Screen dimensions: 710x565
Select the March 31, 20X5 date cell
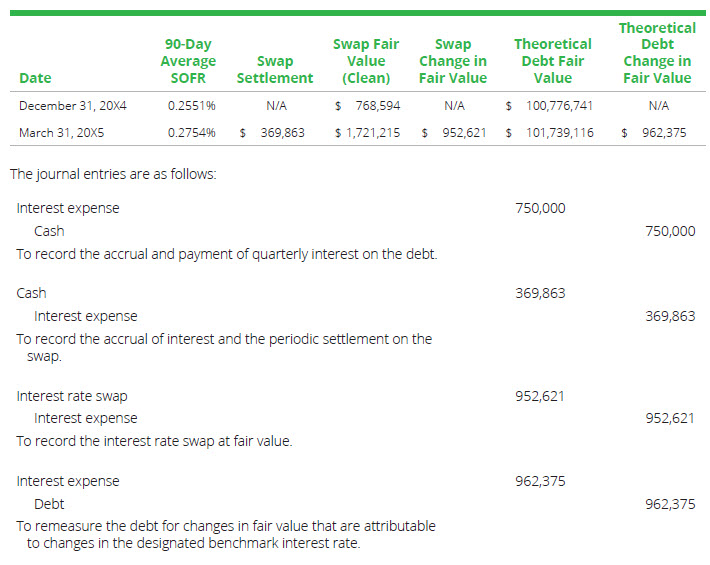pyautogui.click(x=63, y=132)
